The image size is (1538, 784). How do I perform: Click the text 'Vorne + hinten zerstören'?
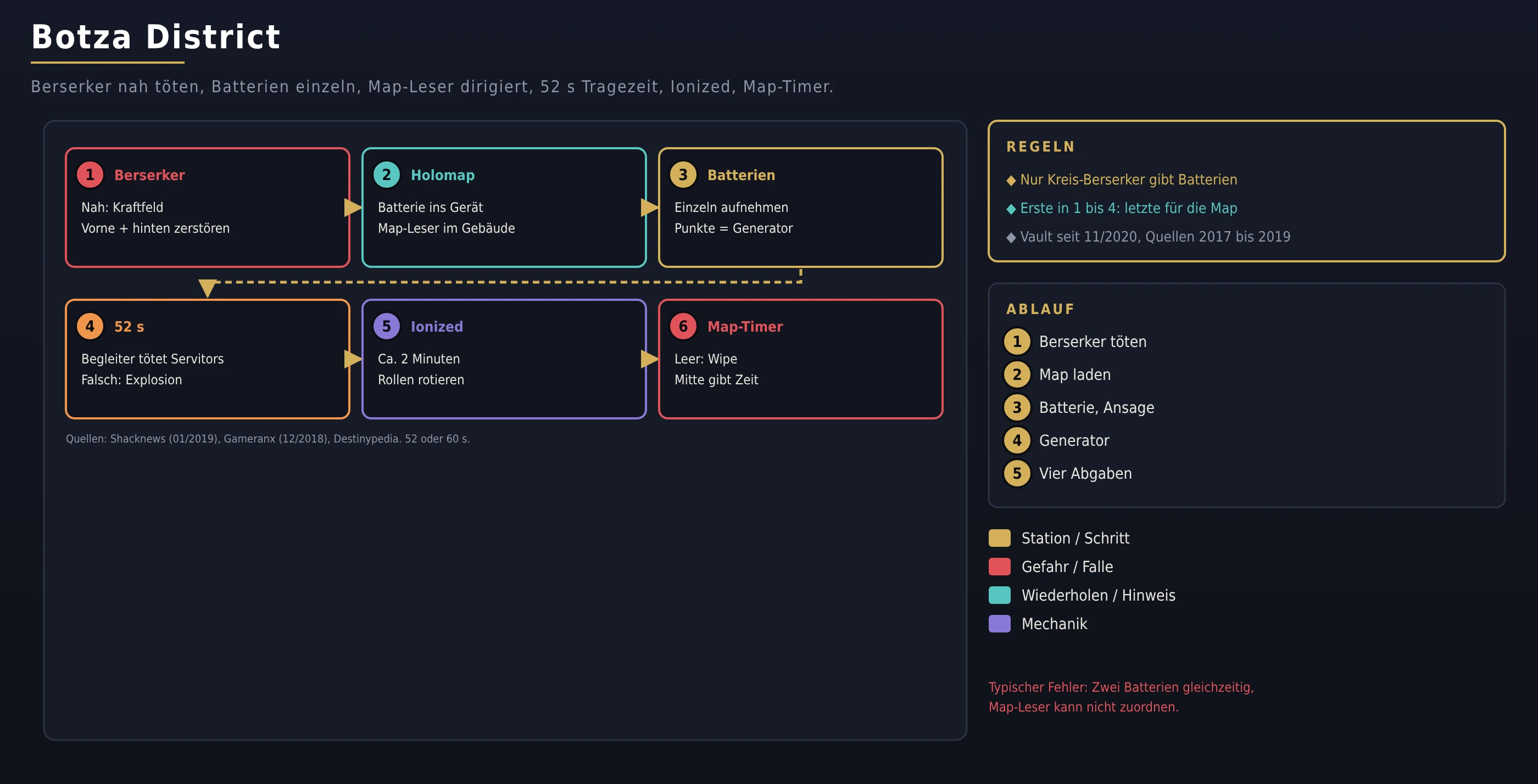(x=155, y=228)
